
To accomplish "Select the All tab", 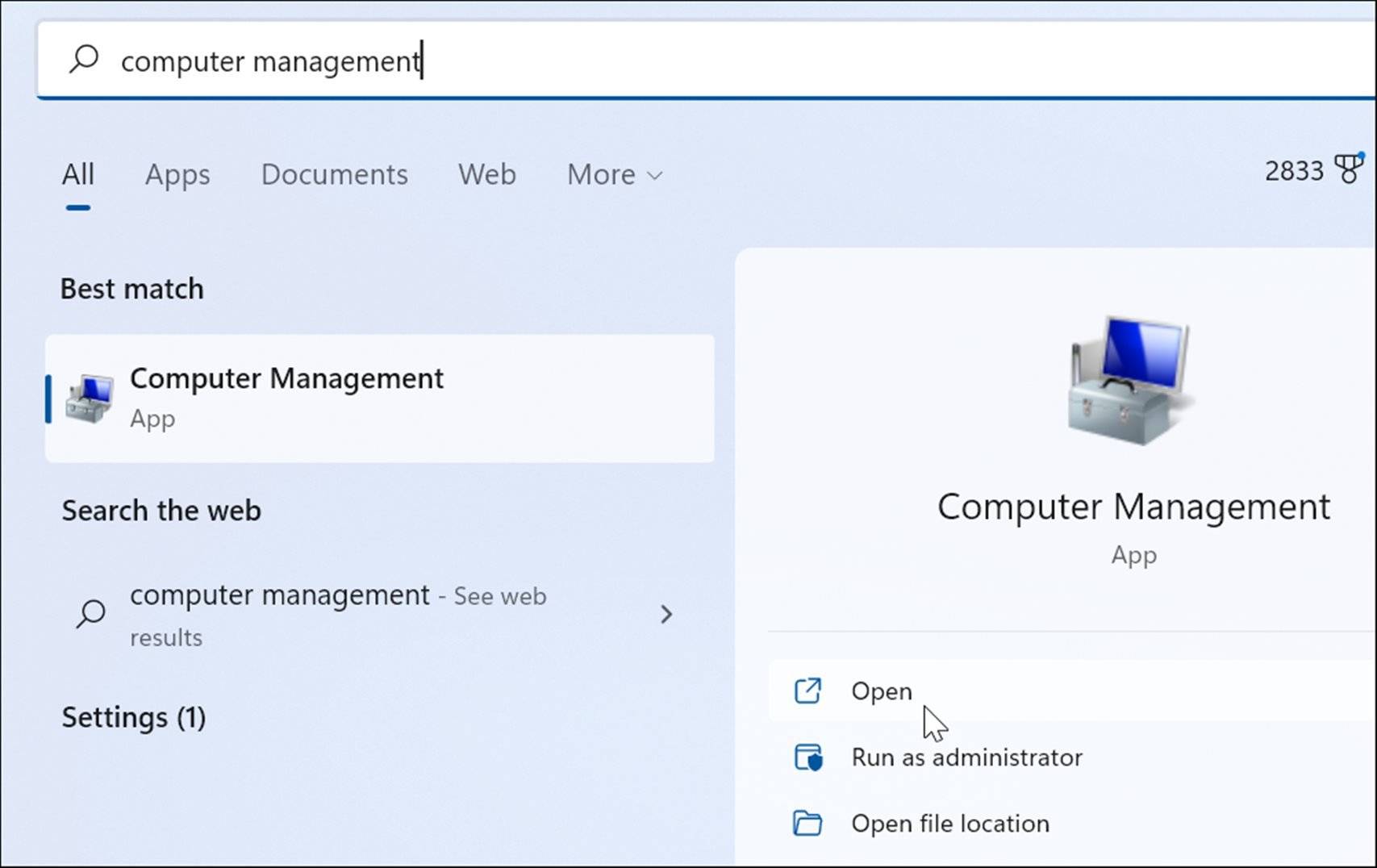I will pos(77,174).
